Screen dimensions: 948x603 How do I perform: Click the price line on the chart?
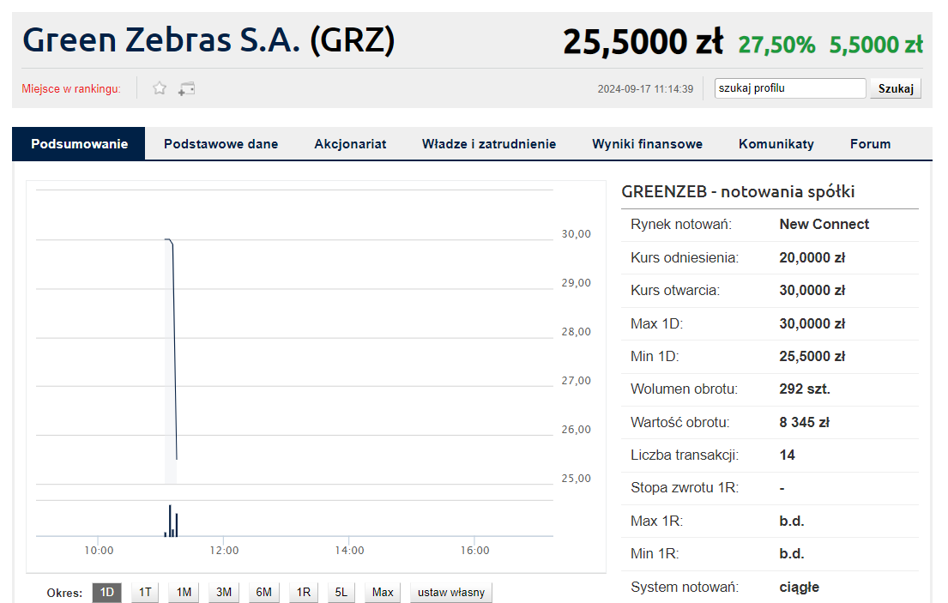[175, 351]
